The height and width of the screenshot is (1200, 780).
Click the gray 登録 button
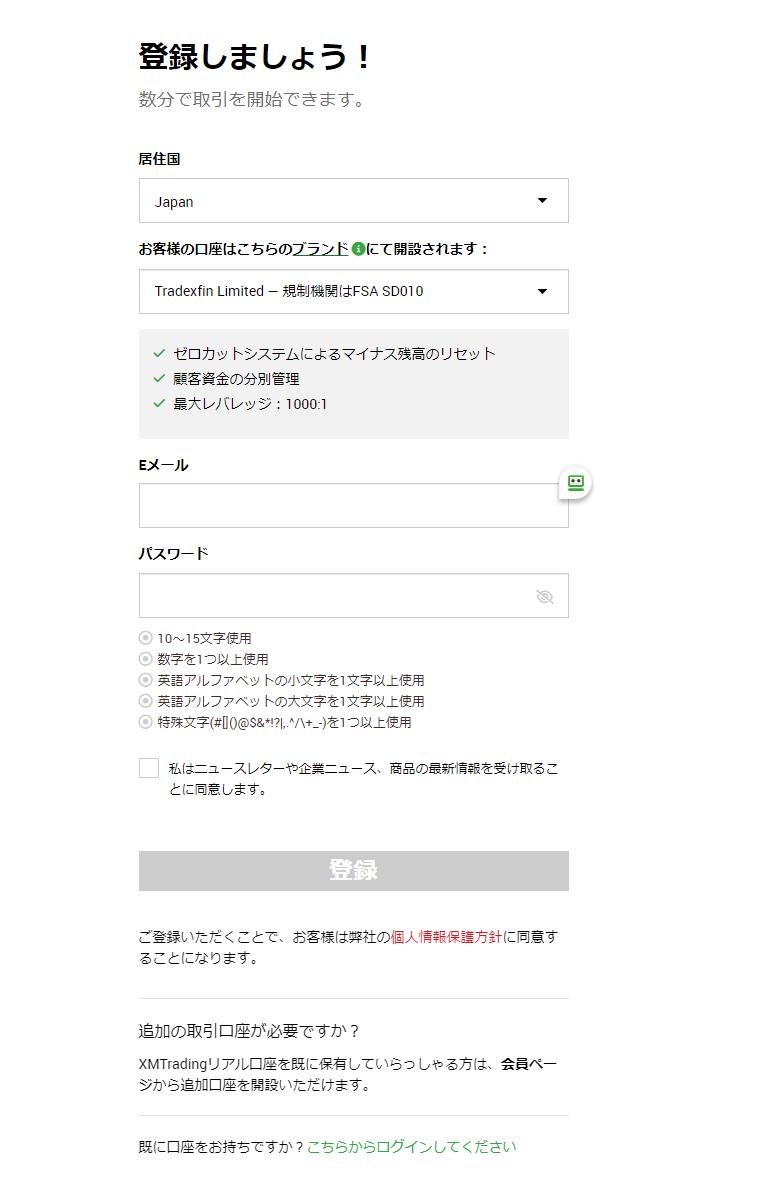click(x=353, y=870)
